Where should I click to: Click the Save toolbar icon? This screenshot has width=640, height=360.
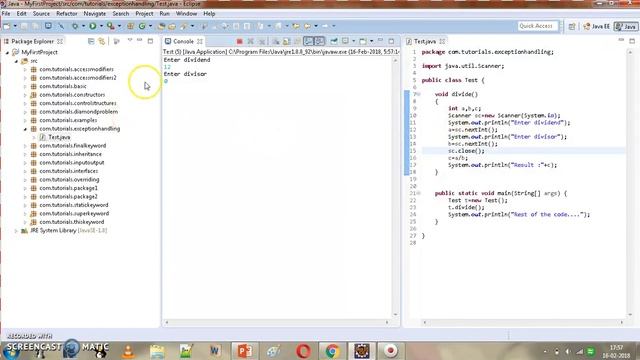point(24,26)
